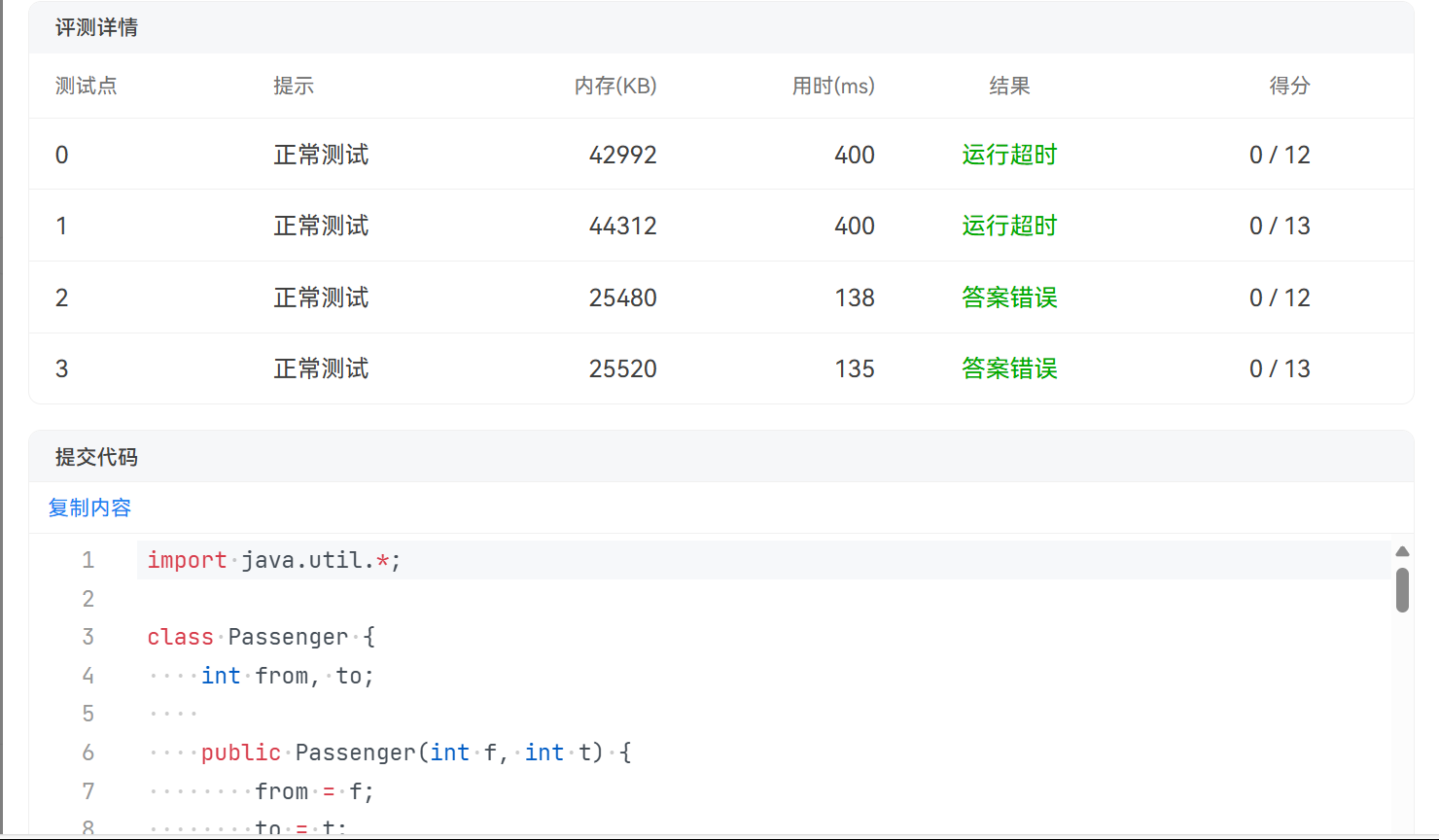Image resolution: width=1439 pixels, height=840 pixels.
Task: Click the 用时(ms) column header
Action: click(x=833, y=86)
